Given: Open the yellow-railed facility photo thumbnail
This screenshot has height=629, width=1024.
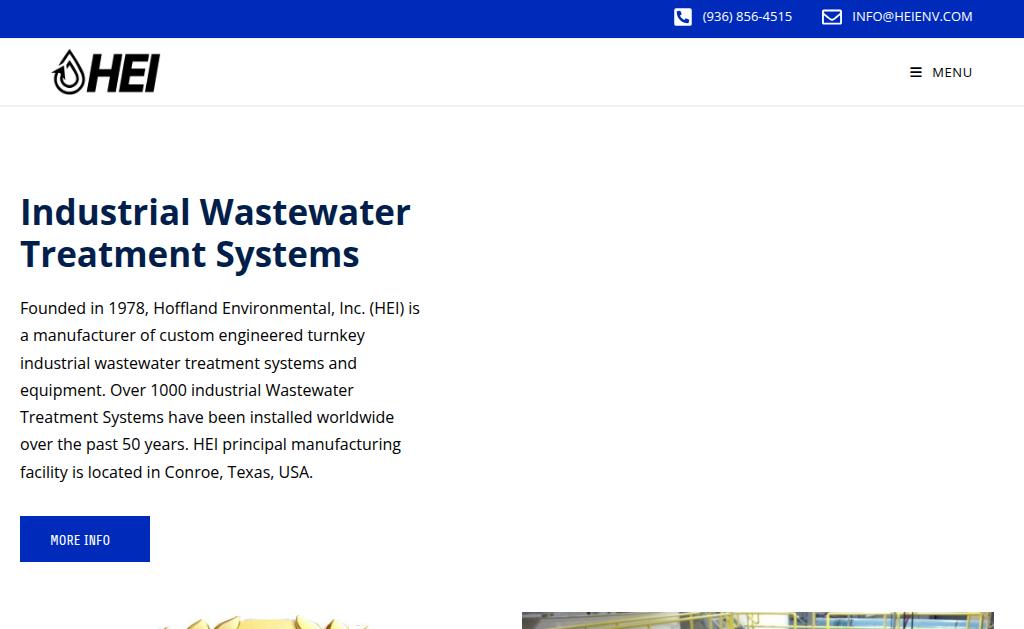Looking at the screenshot, I should click(x=758, y=621).
